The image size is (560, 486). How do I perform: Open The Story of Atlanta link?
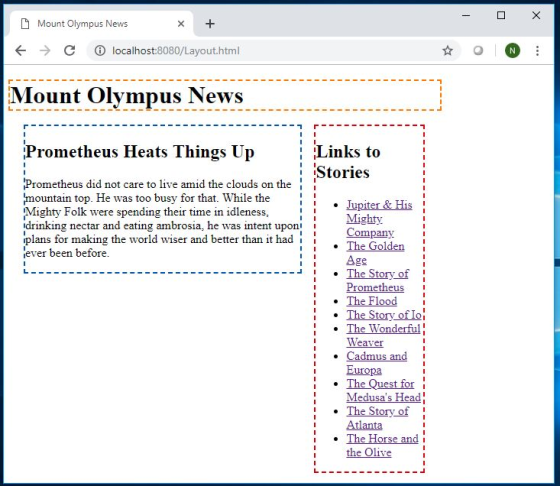pos(377,418)
